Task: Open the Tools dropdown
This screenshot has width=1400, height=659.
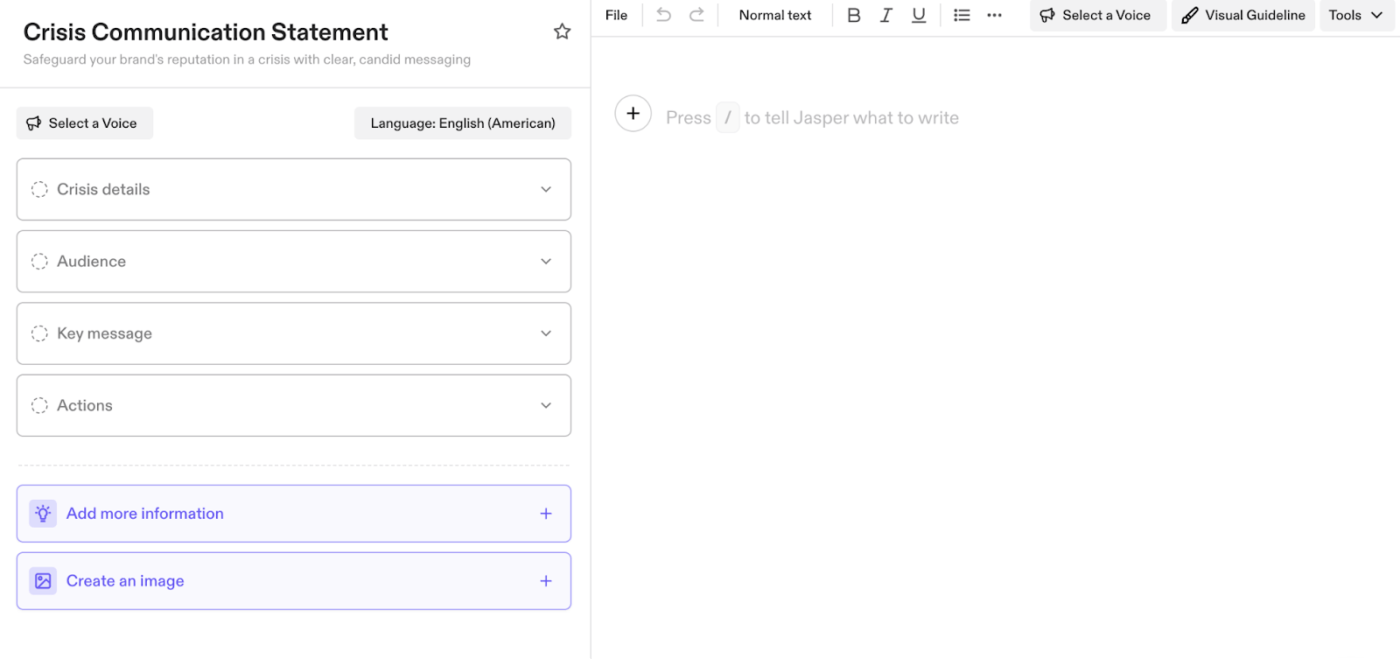Action: pyautogui.click(x=1359, y=15)
